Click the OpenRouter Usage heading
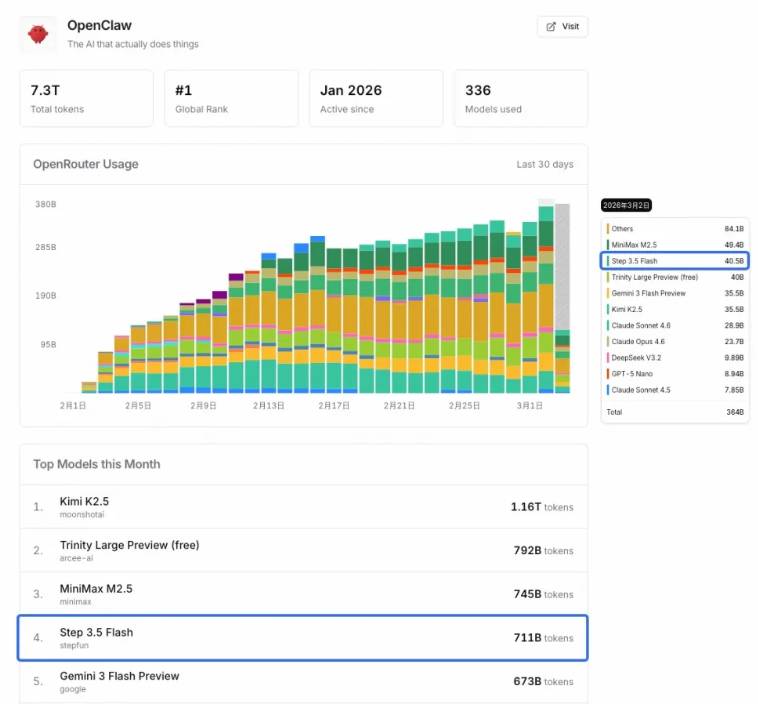758x725 pixels. pos(86,164)
